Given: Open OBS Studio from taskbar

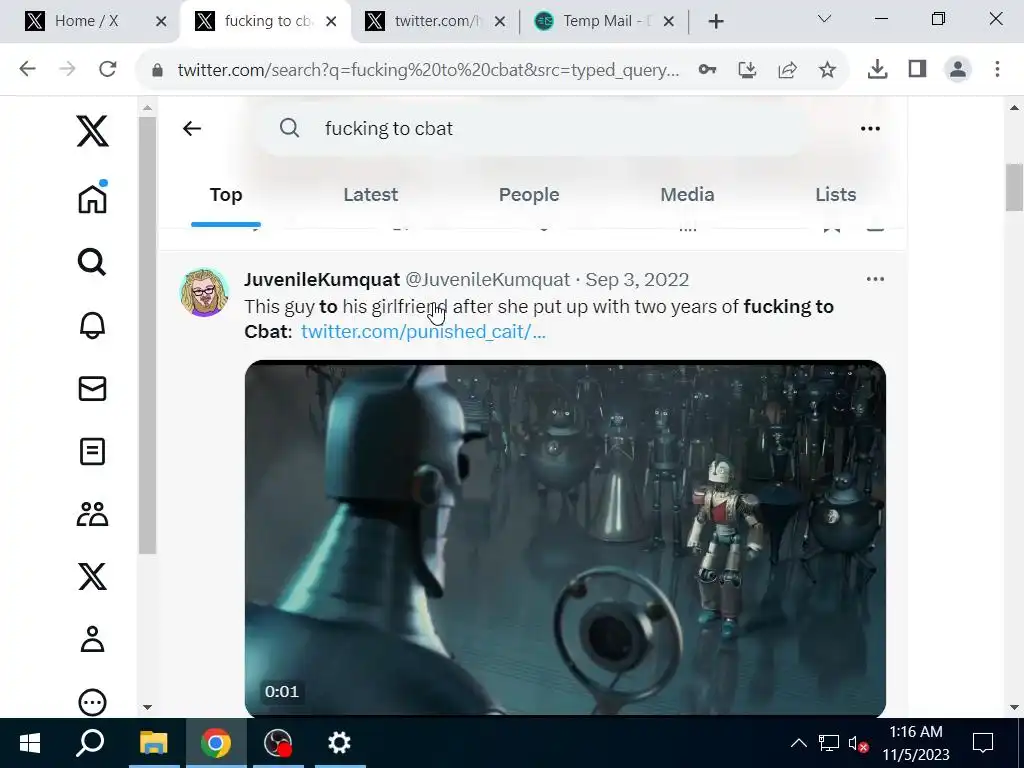Looking at the screenshot, I should click(x=278, y=743).
